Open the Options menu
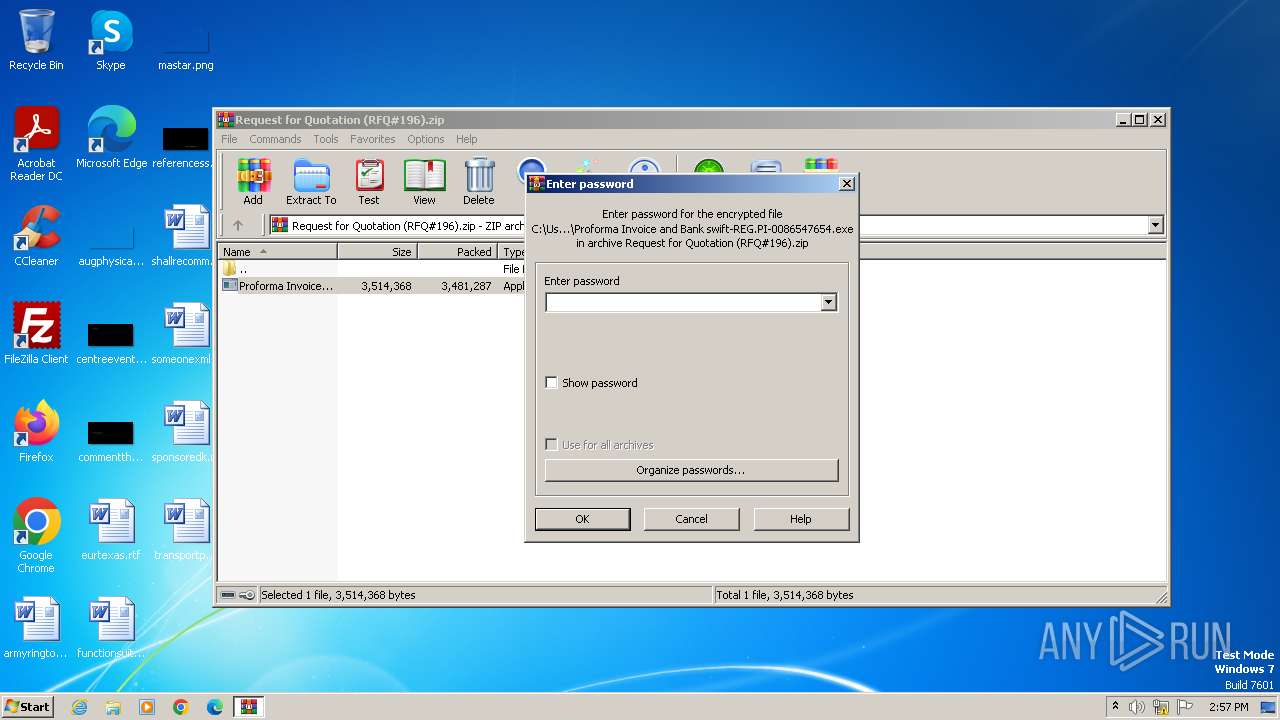 point(425,139)
